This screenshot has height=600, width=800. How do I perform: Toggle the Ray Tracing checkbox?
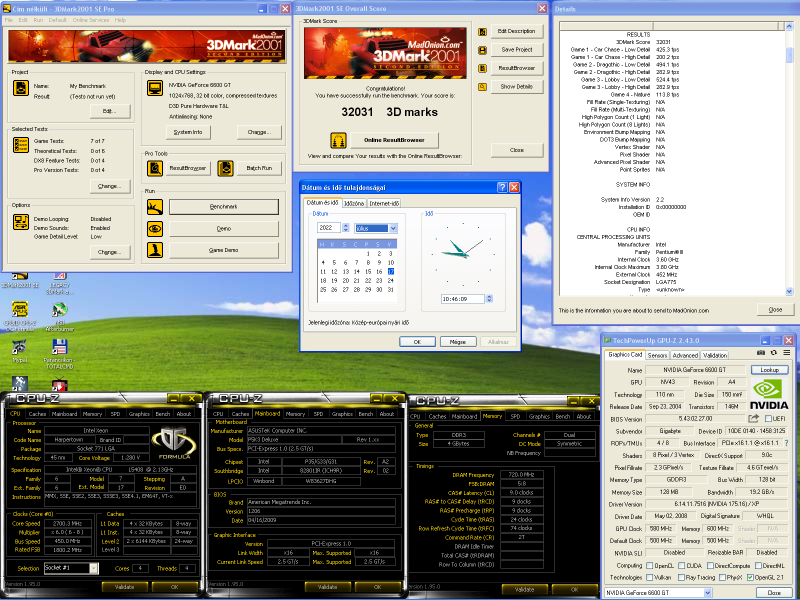(681, 577)
